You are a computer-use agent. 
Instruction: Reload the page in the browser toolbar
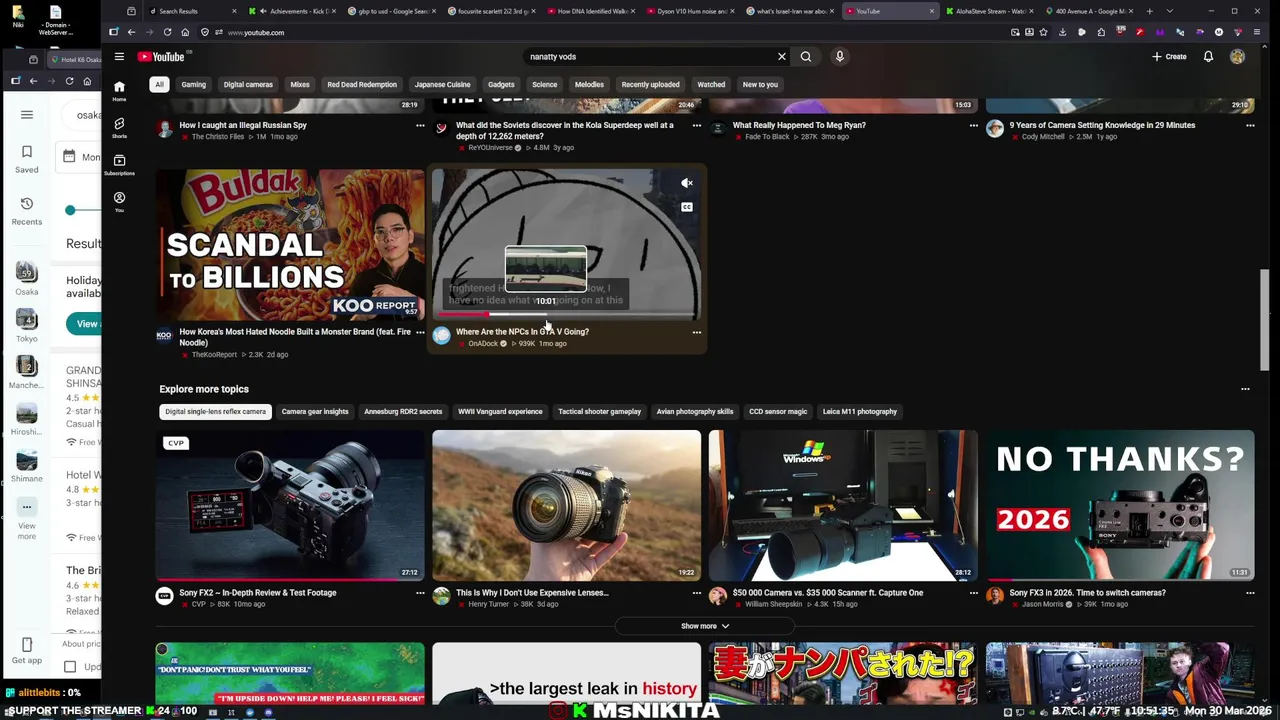[167, 32]
